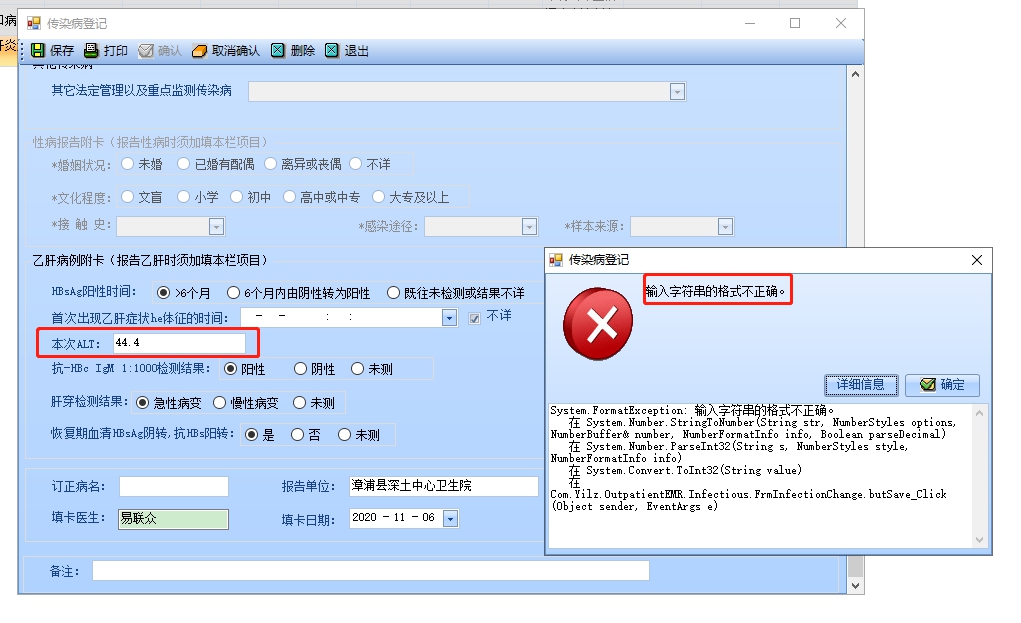The image size is (1021, 623).
Task: Click the 详细信息 button
Action: coord(861,385)
